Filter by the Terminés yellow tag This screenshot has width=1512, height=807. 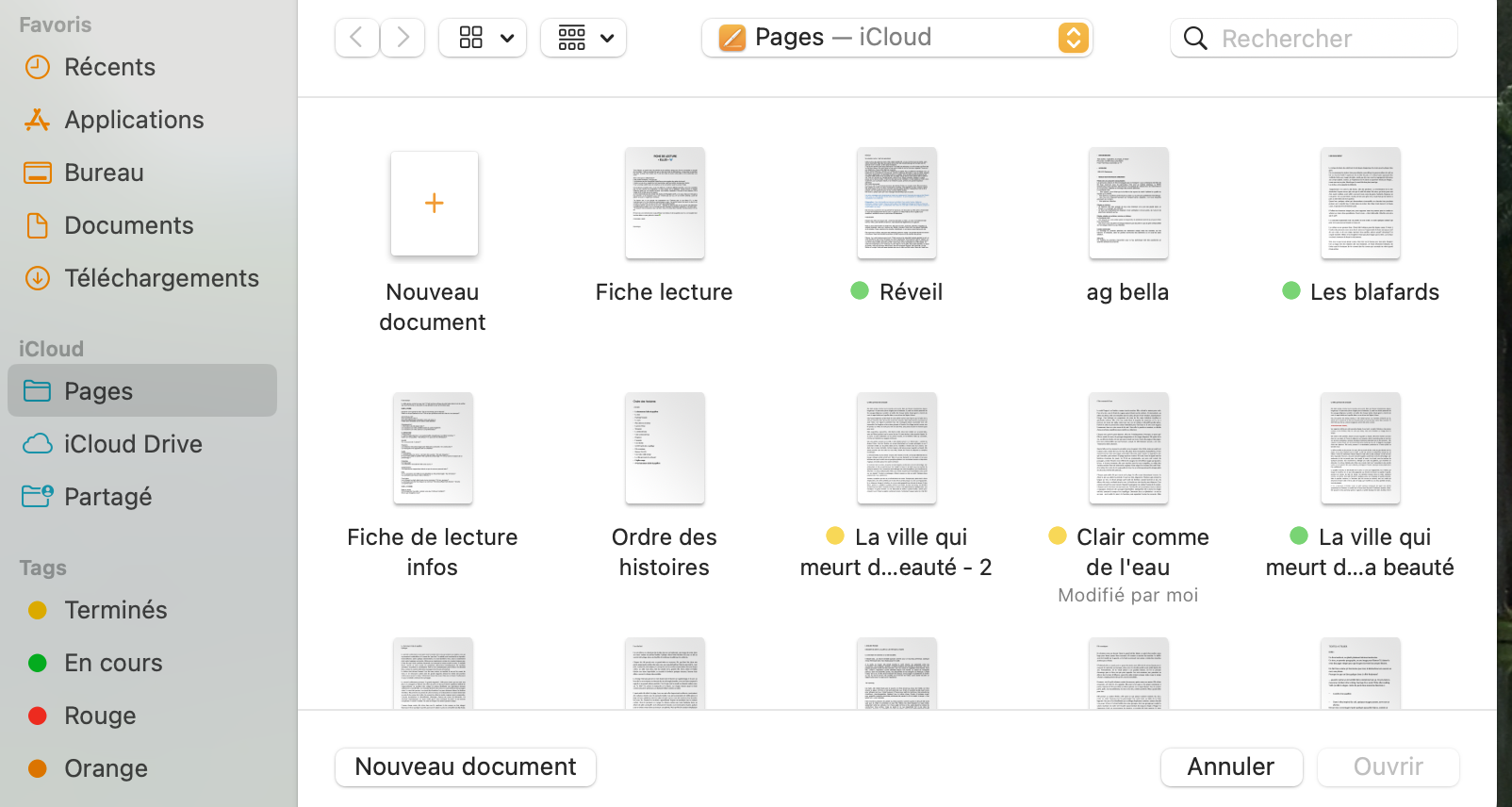coord(115,610)
